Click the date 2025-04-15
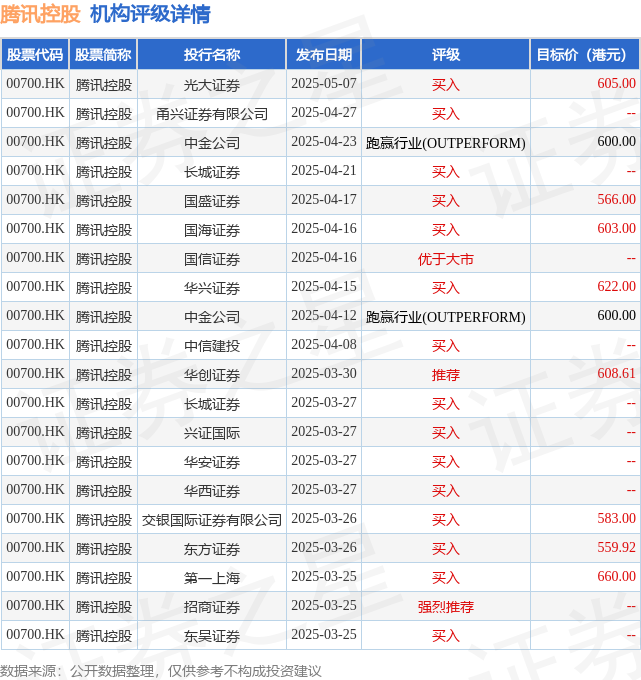The height and width of the screenshot is (680, 641). (x=324, y=286)
